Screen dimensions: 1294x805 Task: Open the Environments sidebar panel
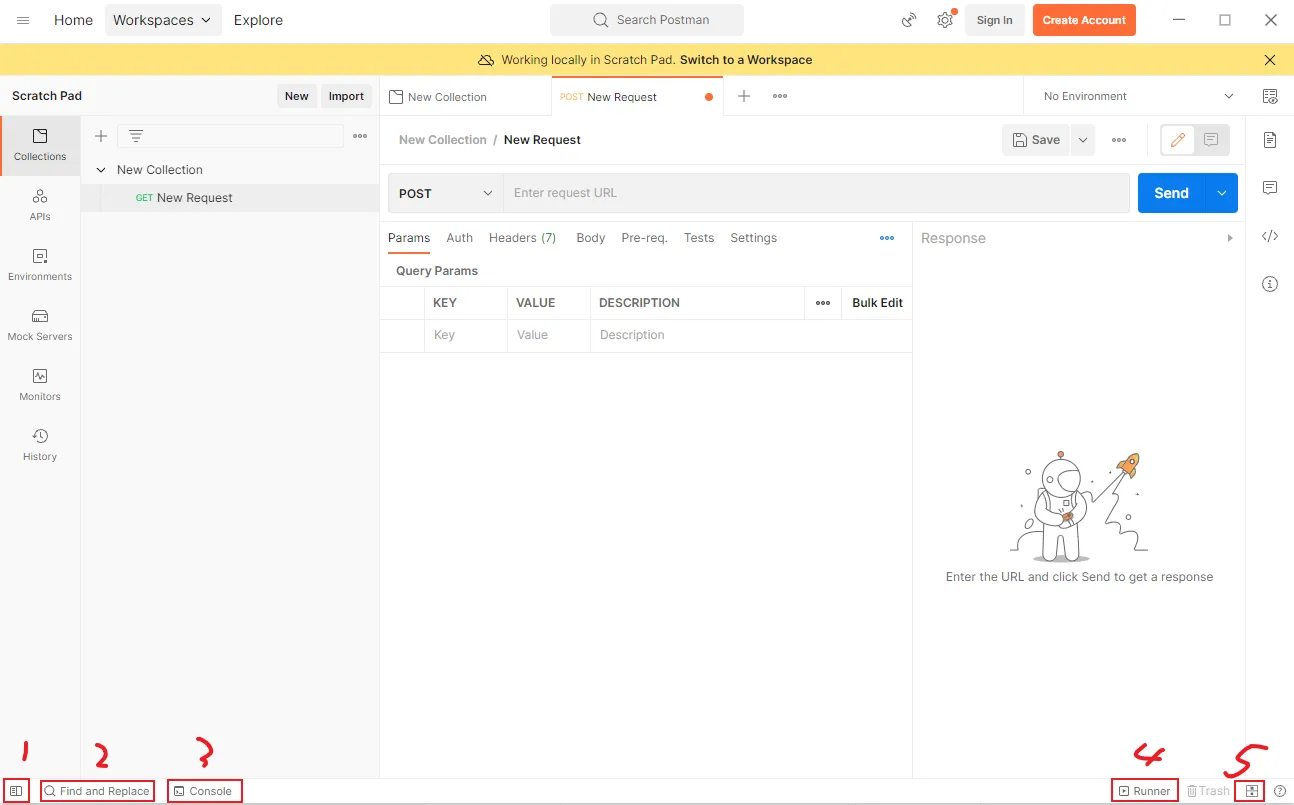coord(40,265)
